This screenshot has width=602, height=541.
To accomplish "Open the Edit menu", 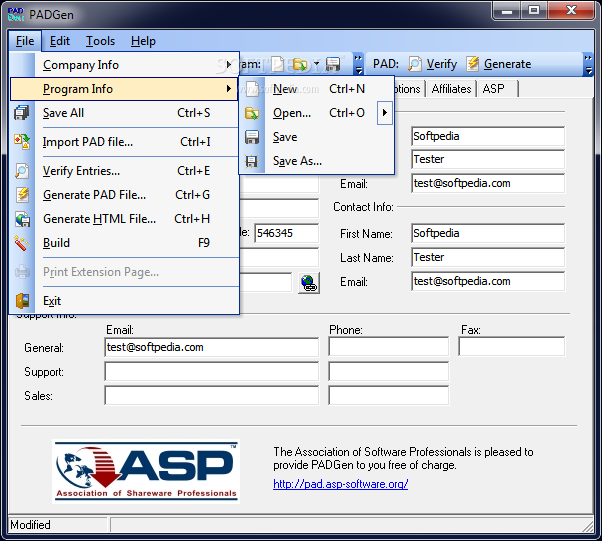I will point(60,41).
